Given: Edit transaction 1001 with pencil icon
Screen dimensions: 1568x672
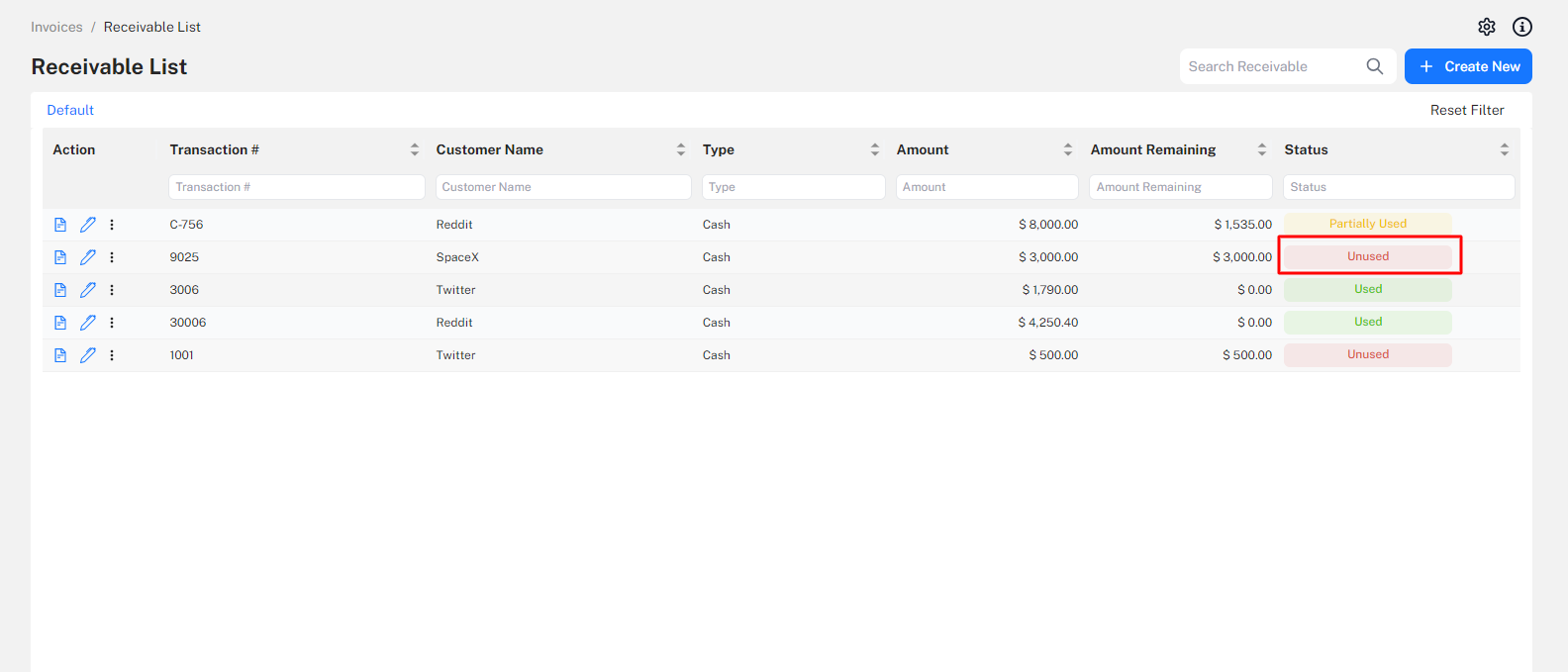Looking at the screenshot, I should [x=88, y=355].
